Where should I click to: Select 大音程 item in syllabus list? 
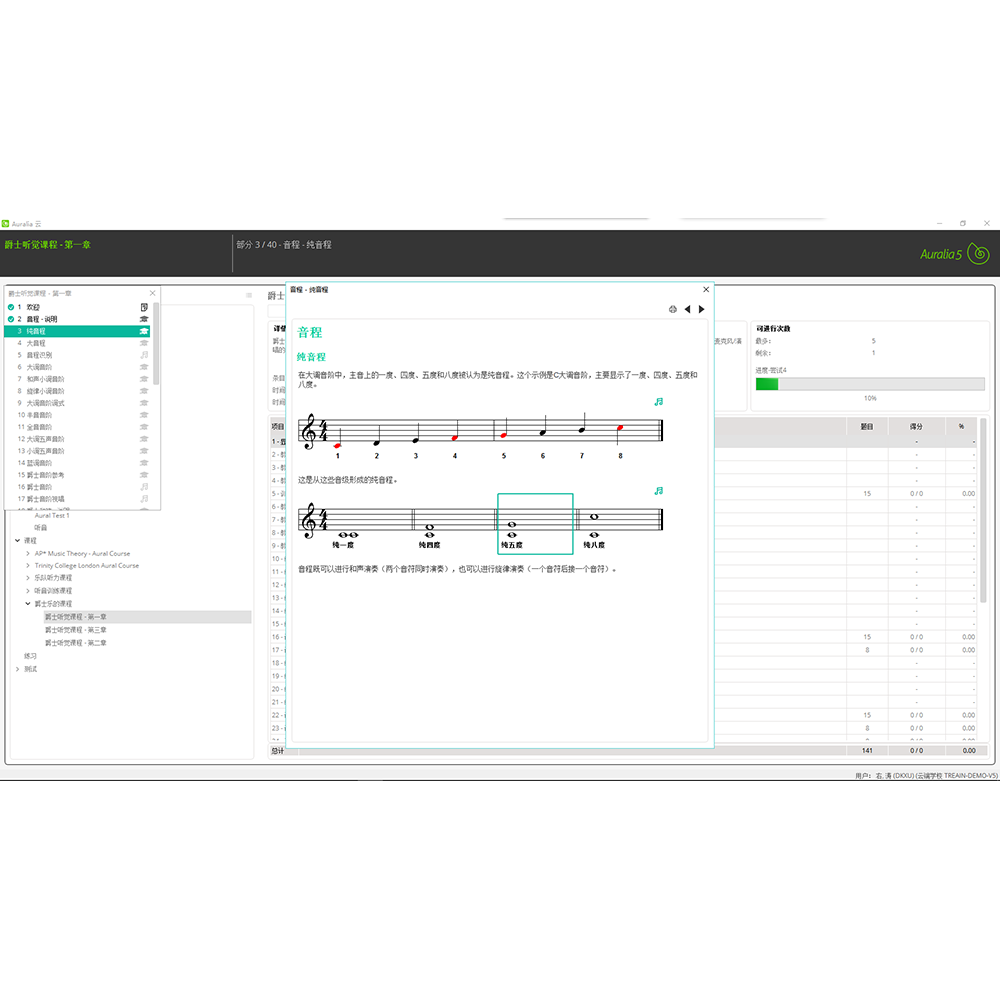pos(36,343)
